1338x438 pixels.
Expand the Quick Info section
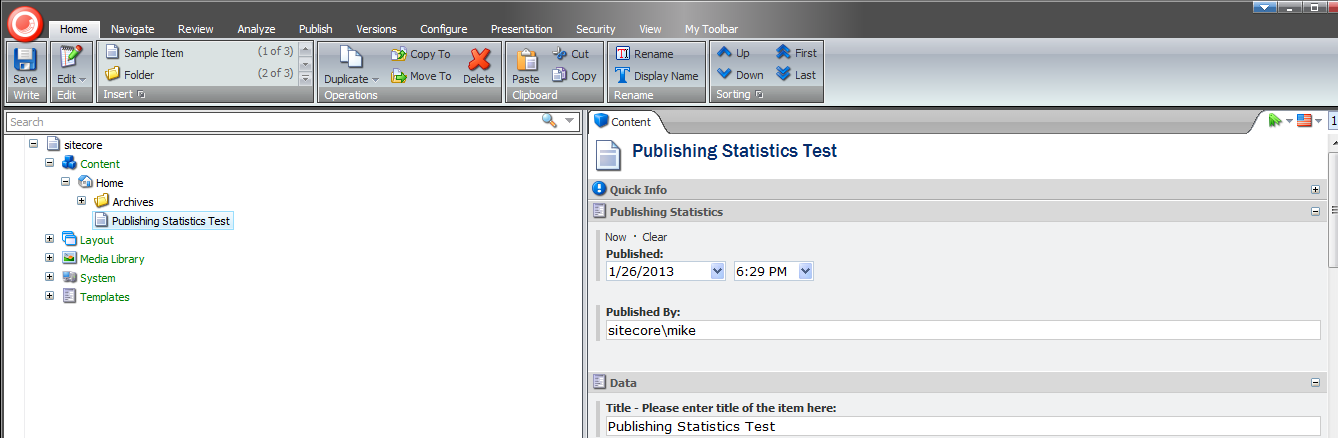click(1315, 190)
